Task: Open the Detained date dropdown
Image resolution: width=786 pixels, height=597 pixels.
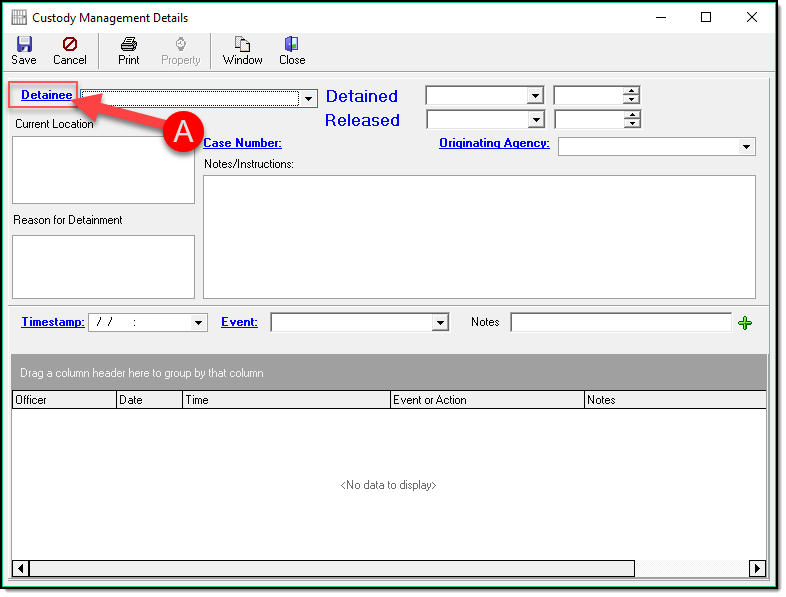Action: pyautogui.click(x=536, y=96)
